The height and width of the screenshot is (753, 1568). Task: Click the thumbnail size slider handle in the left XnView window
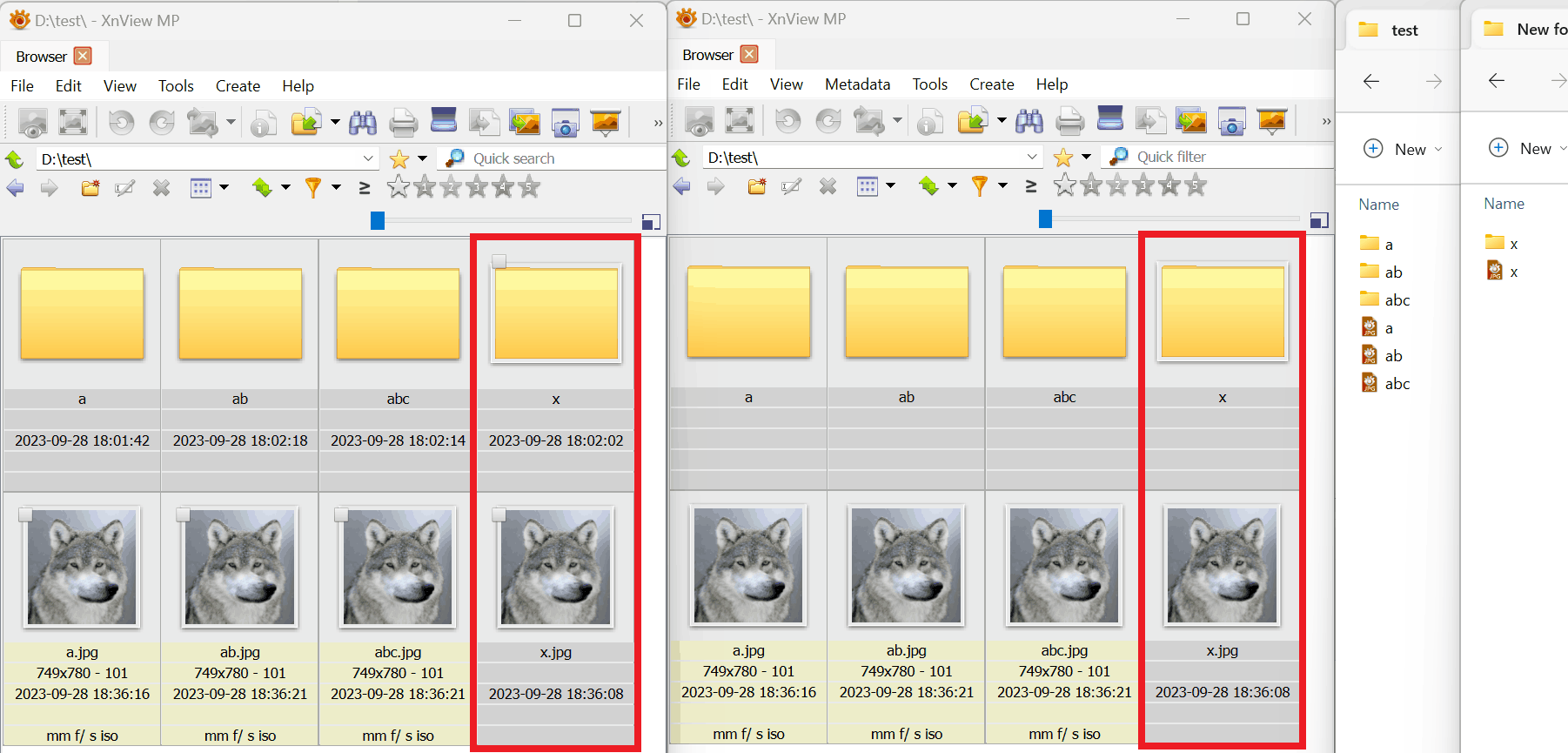378,221
